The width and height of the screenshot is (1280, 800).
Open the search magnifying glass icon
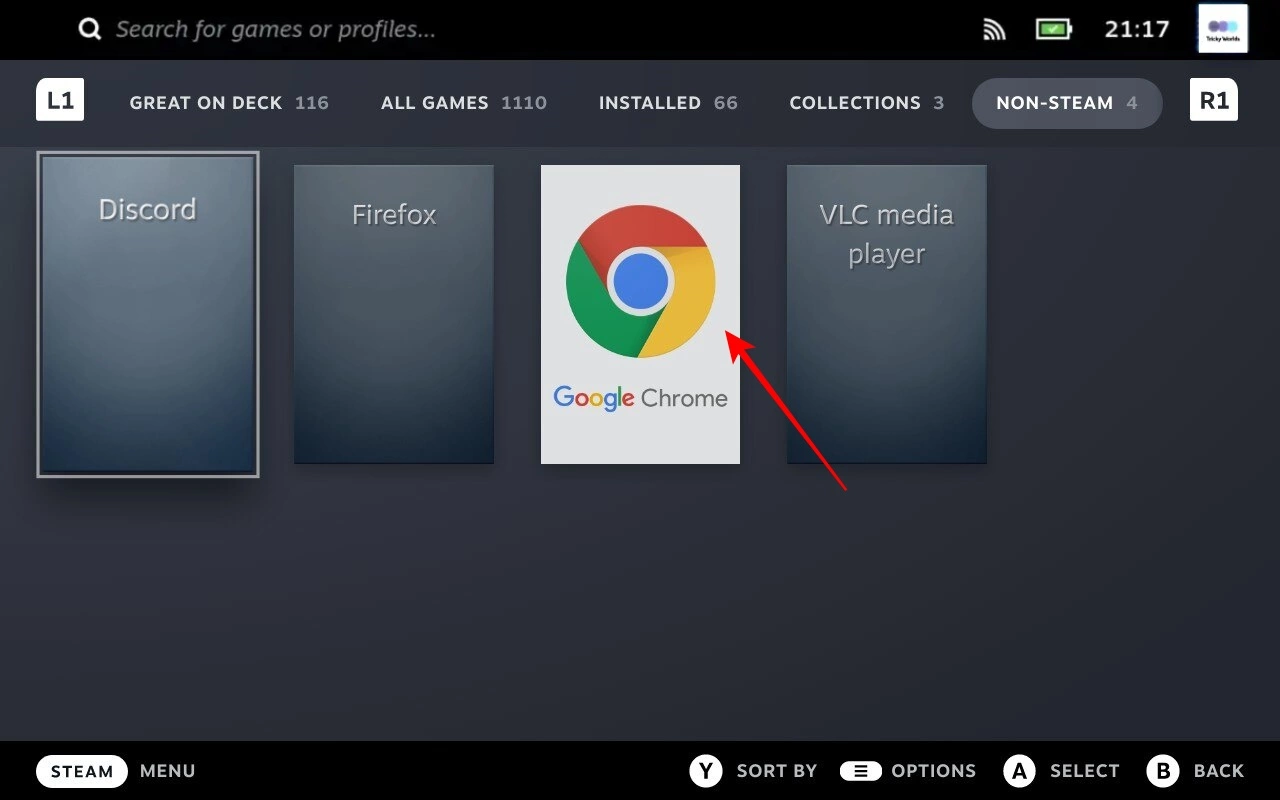point(89,29)
